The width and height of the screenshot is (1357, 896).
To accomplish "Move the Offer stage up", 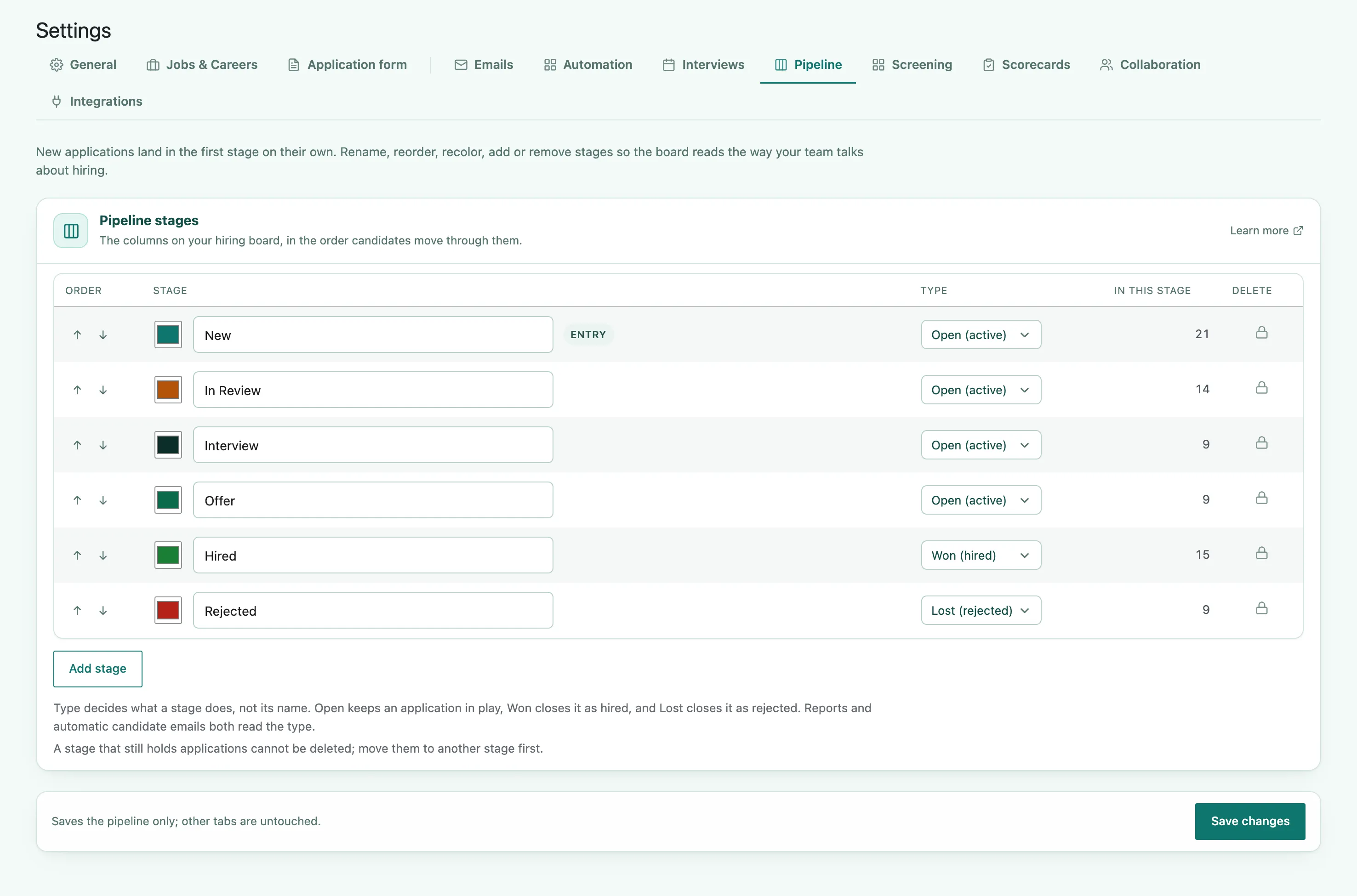I will [x=77, y=500].
